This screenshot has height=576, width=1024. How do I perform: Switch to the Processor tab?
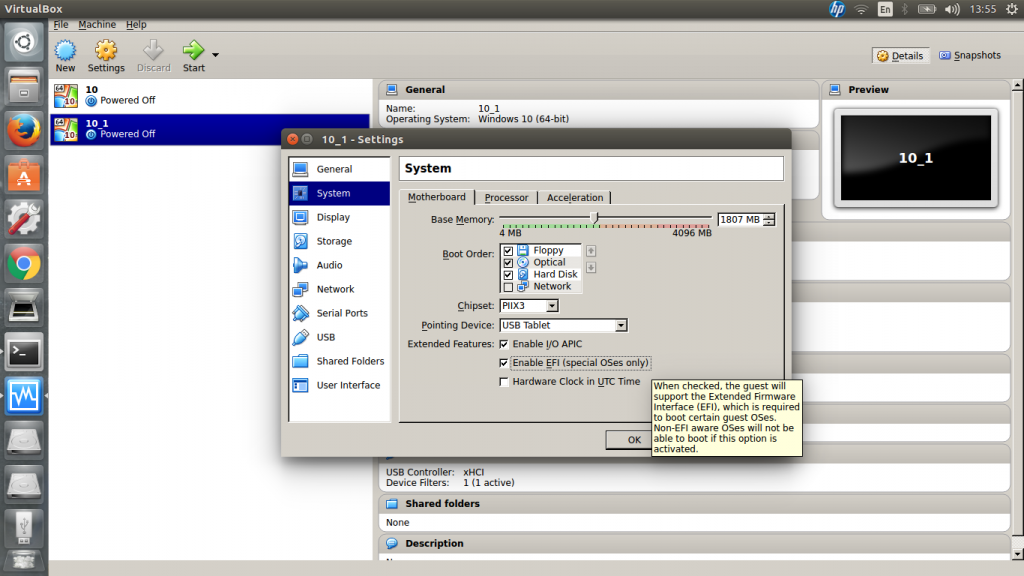point(506,198)
